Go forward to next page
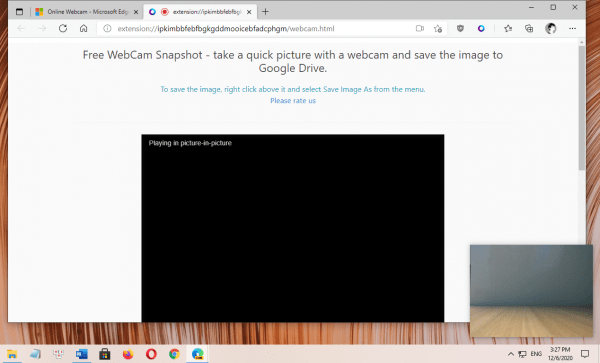This screenshot has height=363, width=600. point(42,28)
